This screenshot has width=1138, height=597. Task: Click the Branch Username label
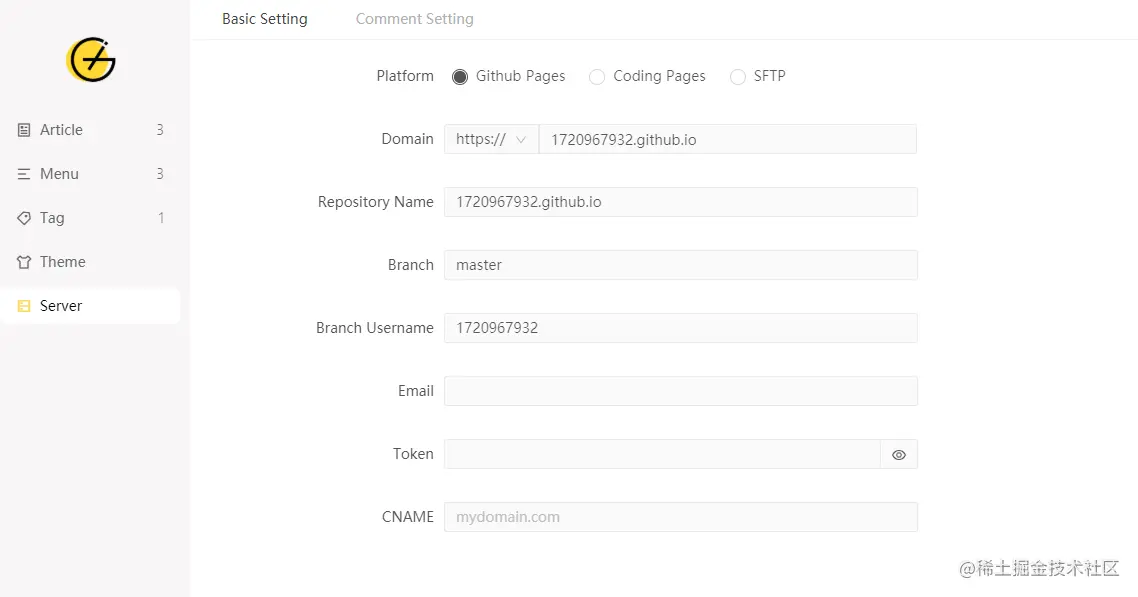click(374, 328)
